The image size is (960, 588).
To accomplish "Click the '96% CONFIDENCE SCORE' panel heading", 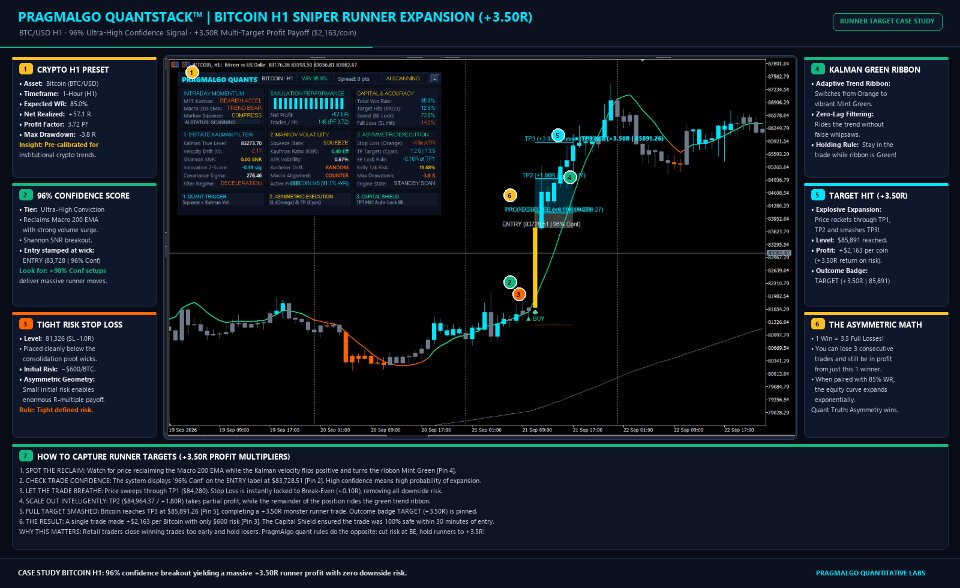I will click(x=83, y=196).
